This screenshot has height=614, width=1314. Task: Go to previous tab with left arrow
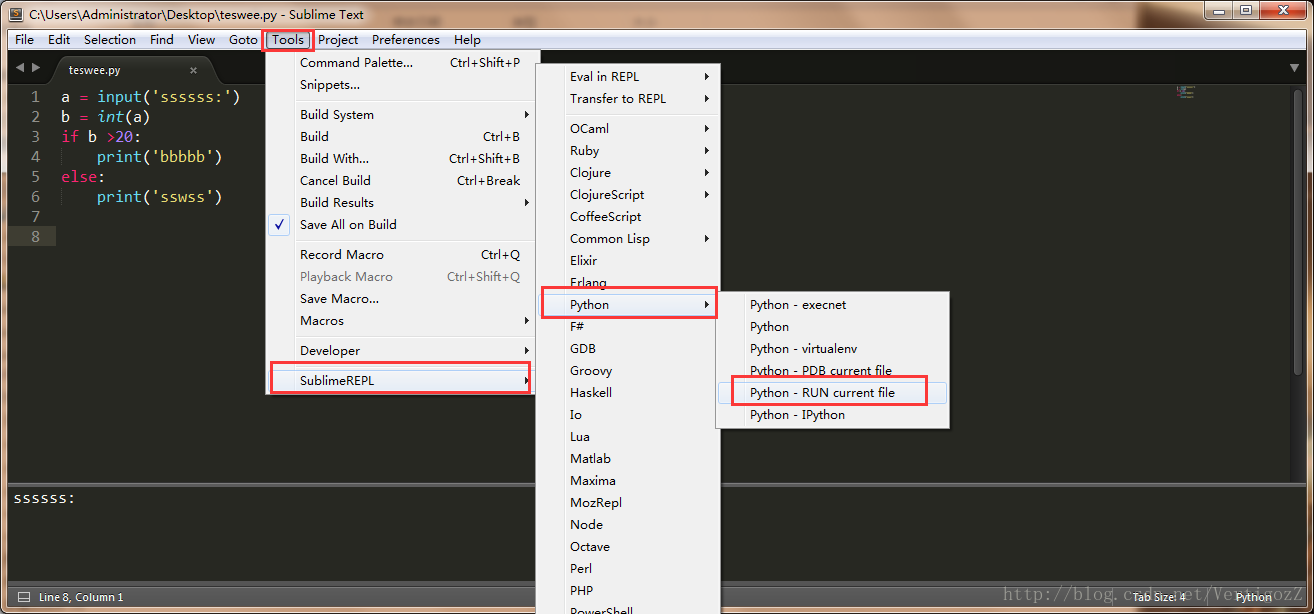[19, 68]
